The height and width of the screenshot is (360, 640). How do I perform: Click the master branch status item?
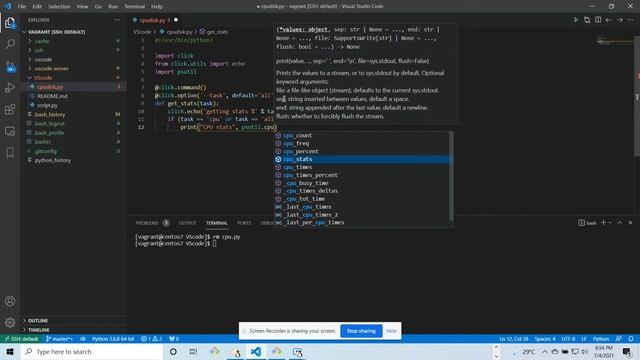click(59, 339)
